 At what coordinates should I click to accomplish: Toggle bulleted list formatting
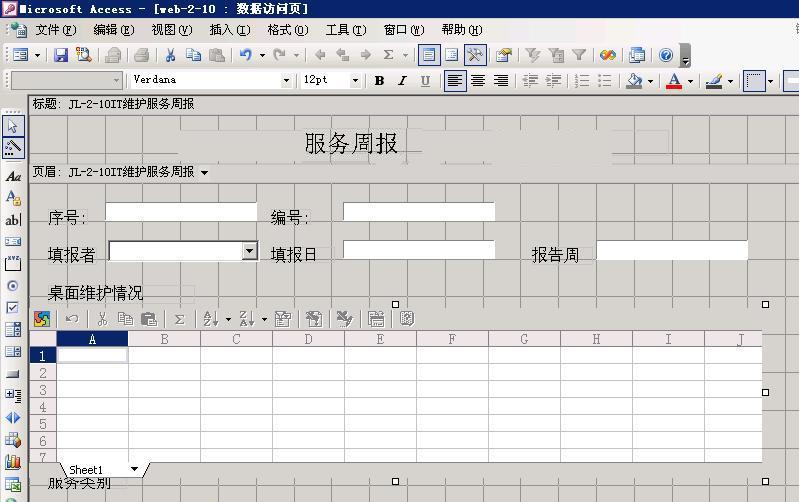pyautogui.click(x=604, y=81)
